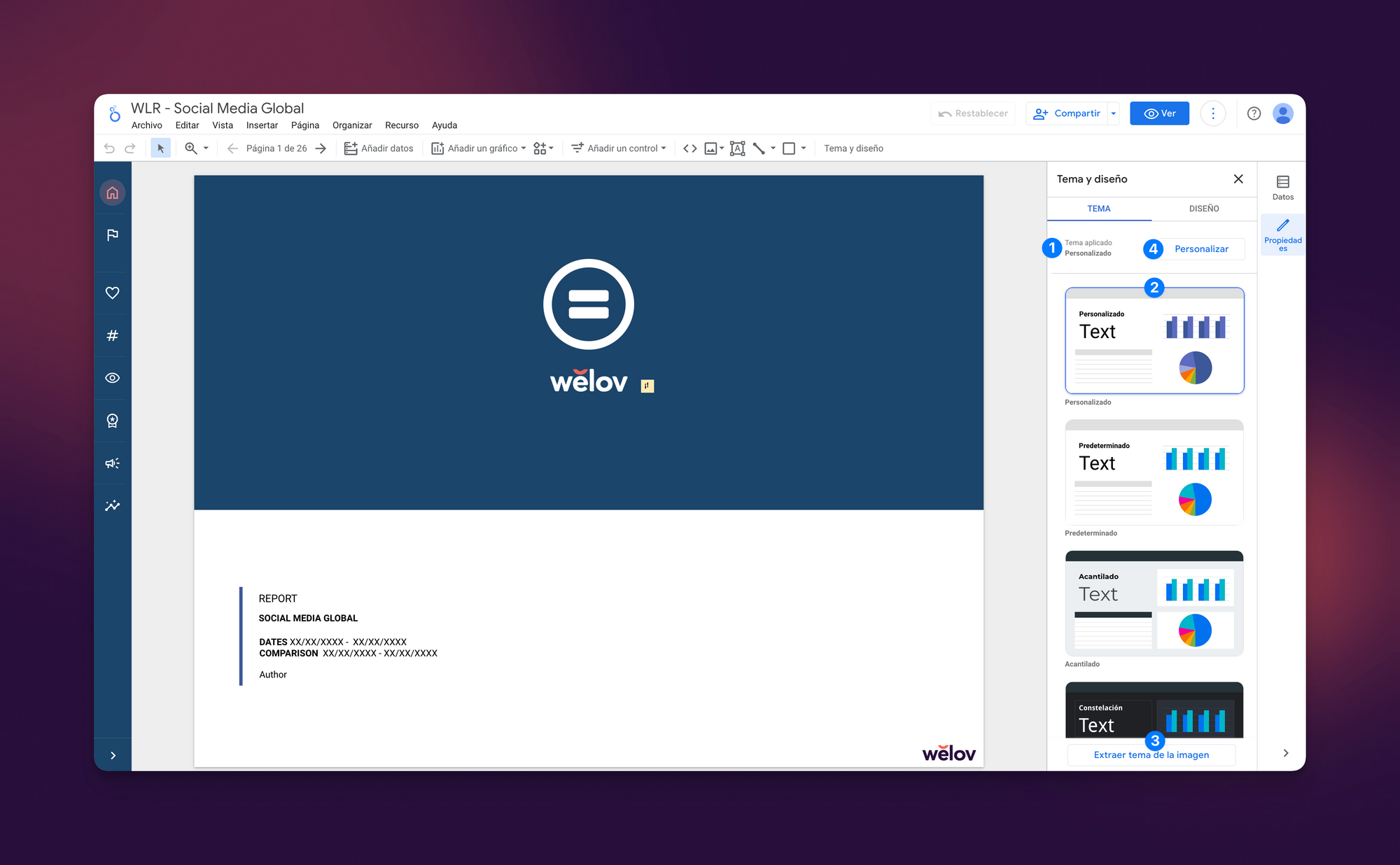Click the yellow note marker beside welov
The height and width of the screenshot is (865, 1400).
point(647,386)
